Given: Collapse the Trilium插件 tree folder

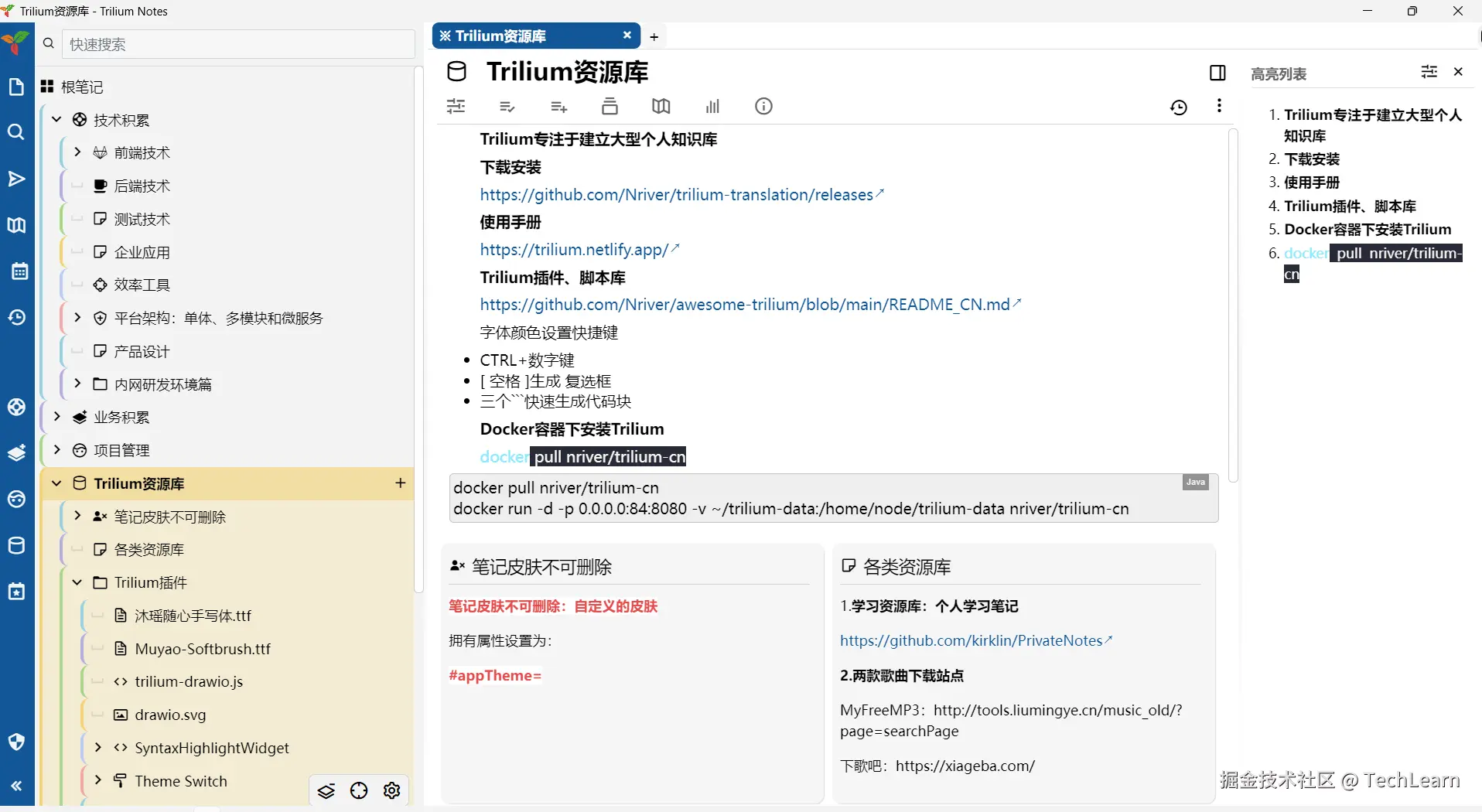Looking at the screenshot, I should point(77,582).
